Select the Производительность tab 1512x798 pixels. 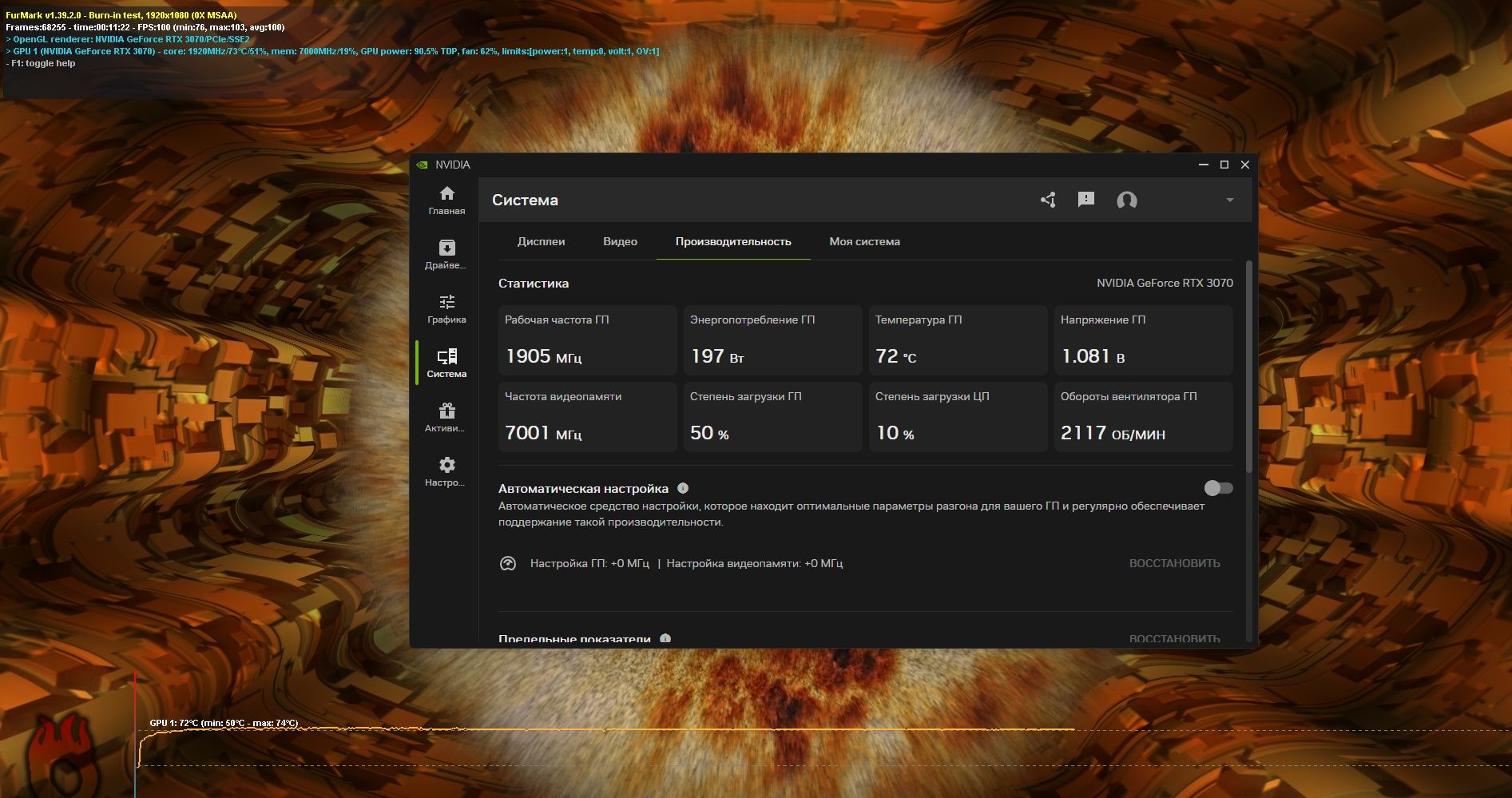(733, 241)
